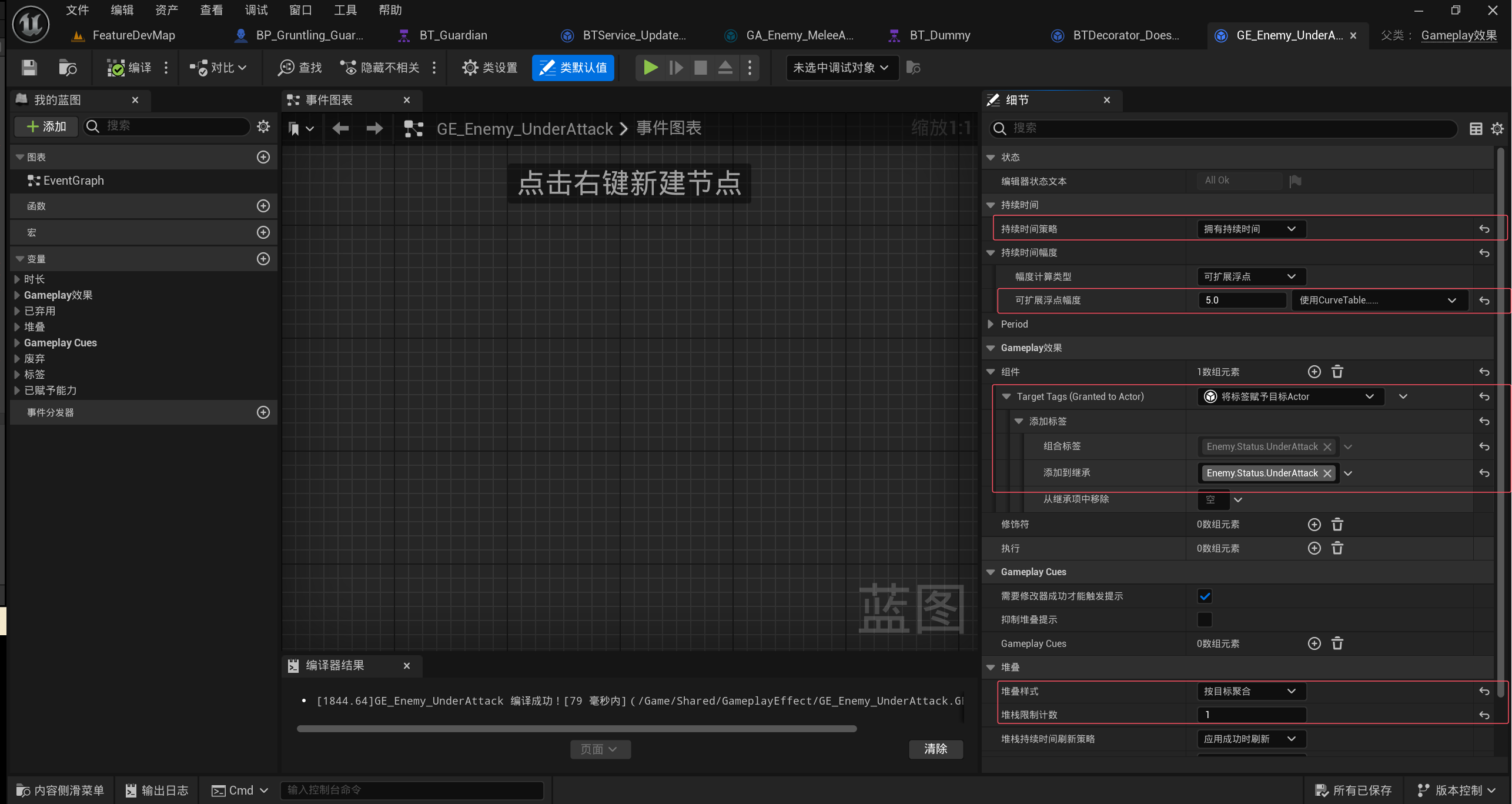Click the Browse to asset icon
The width and height of the screenshot is (1512, 804).
(x=68, y=68)
